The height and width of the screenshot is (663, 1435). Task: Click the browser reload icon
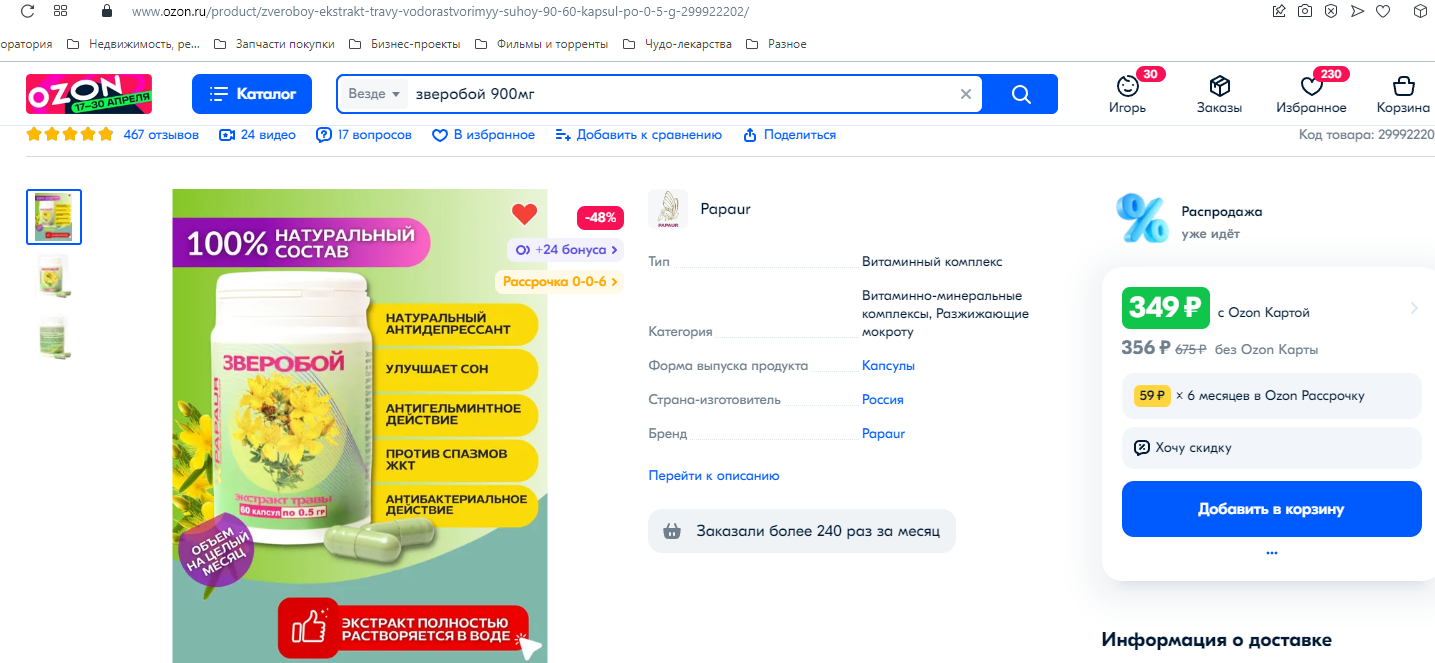[27, 11]
